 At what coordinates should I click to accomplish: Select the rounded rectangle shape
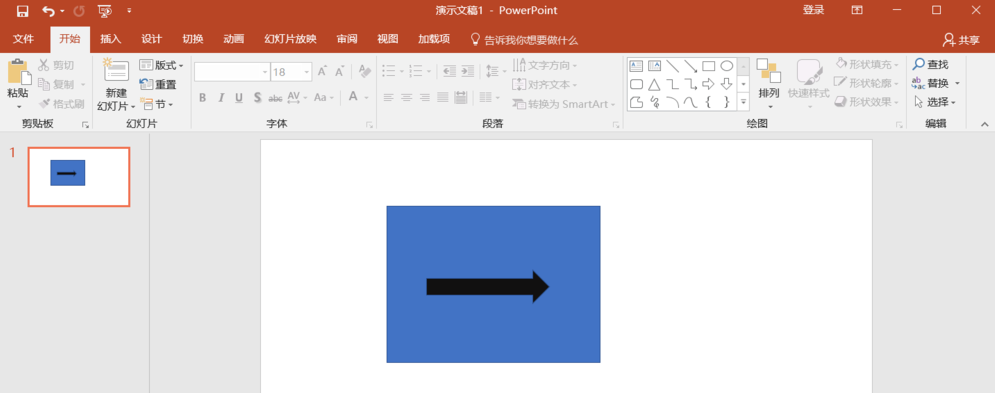(636, 84)
